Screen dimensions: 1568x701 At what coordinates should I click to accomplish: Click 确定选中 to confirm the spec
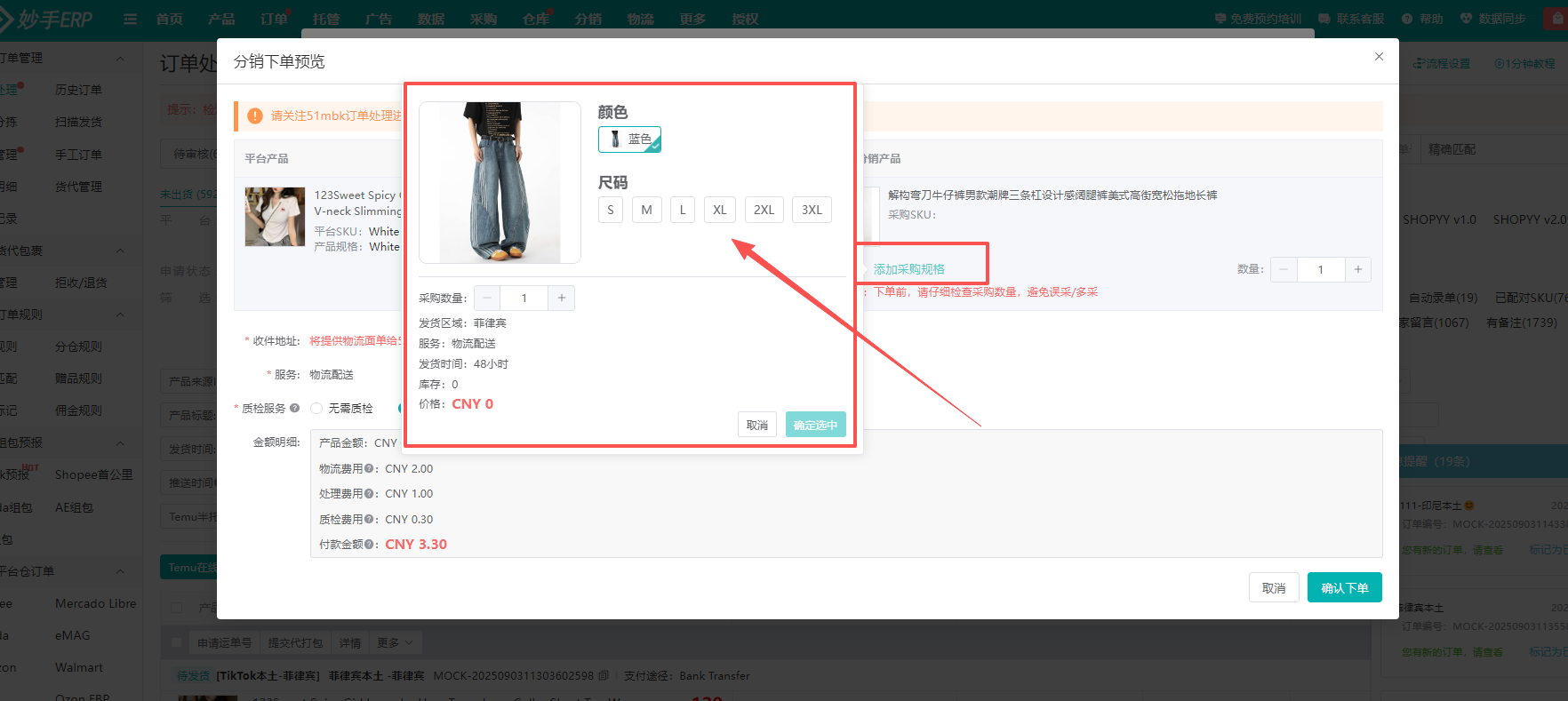[815, 425]
